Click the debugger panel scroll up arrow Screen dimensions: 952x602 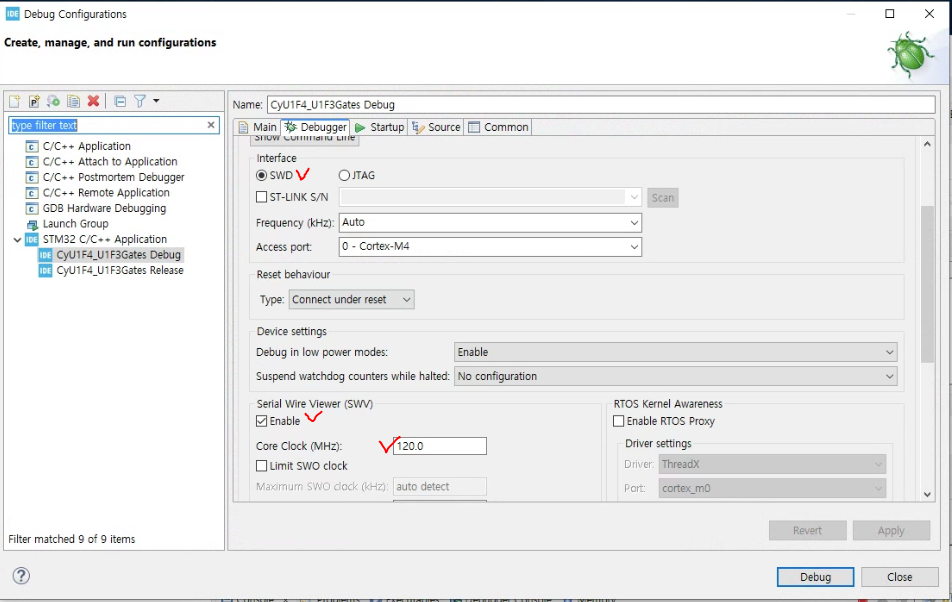(x=927, y=144)
